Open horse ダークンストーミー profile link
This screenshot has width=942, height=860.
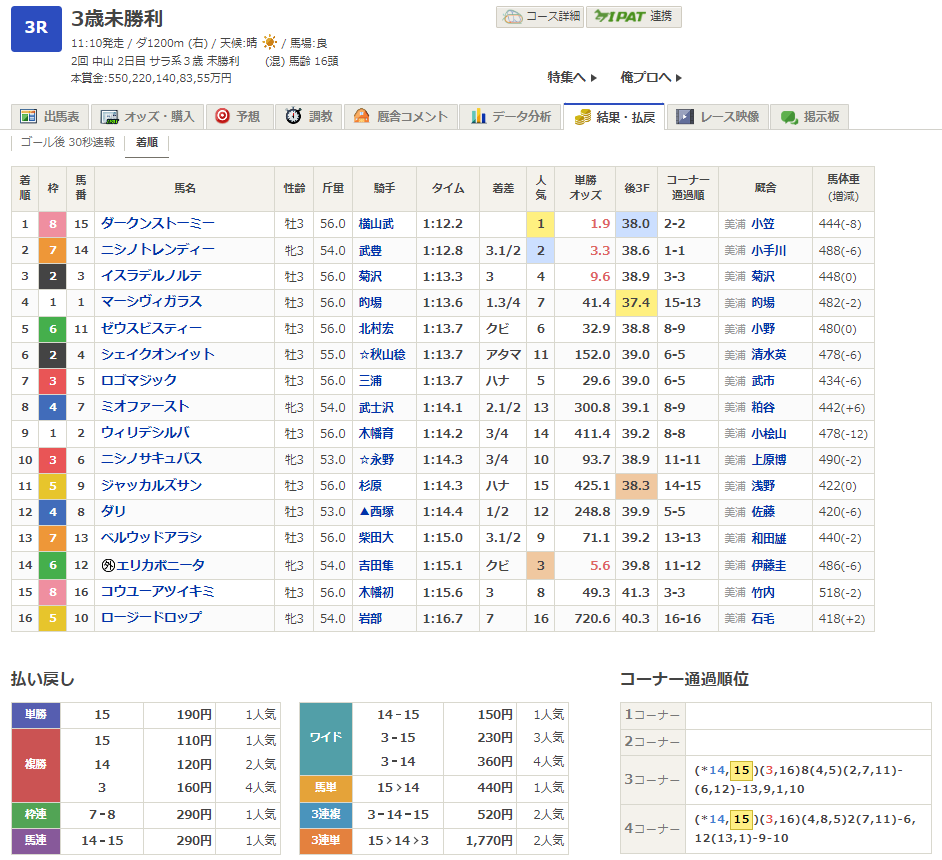point(158,224)
